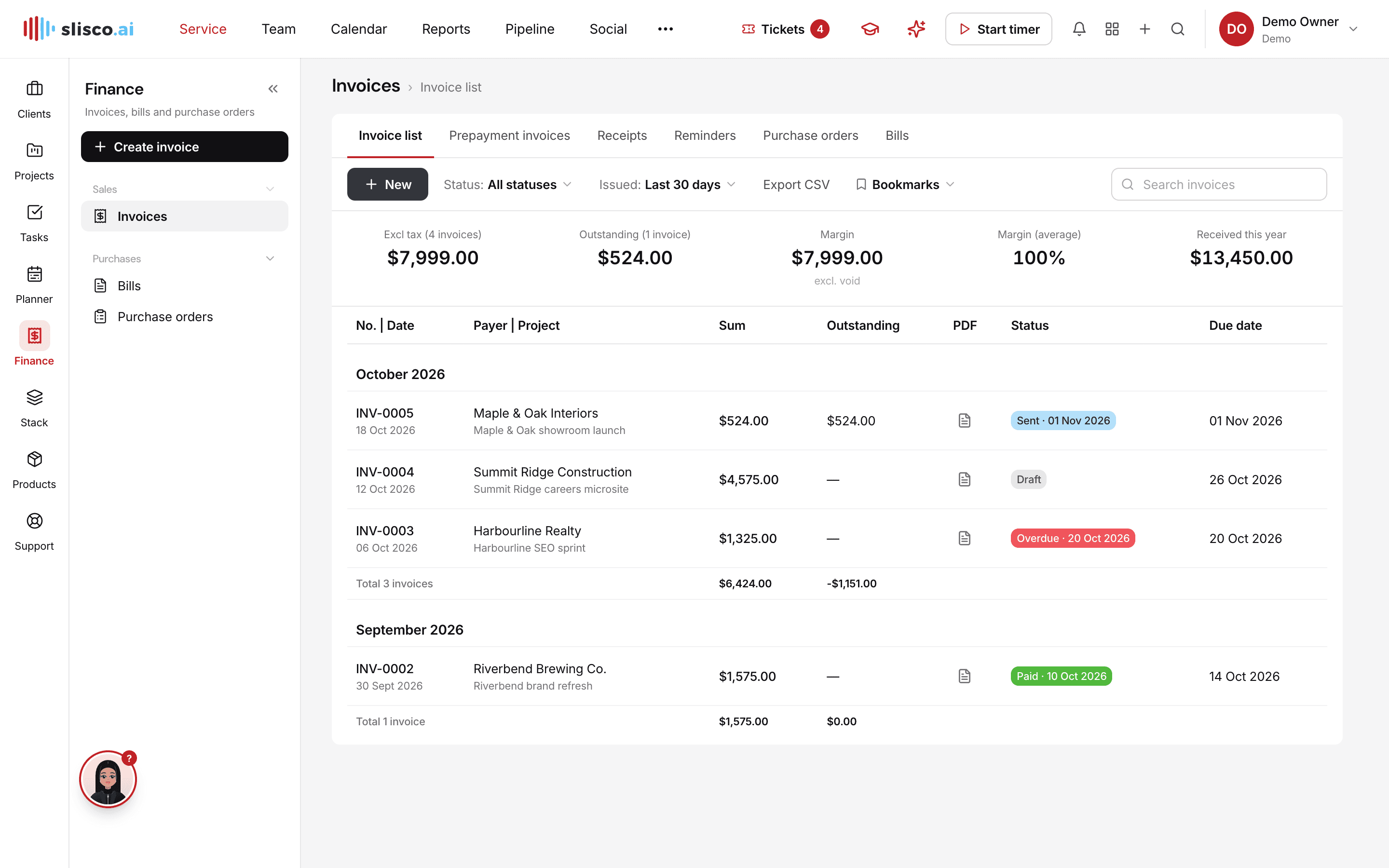Open PDF for invoice INV-0002
The width and height of the screenshot is (1389, 868).
point(964,676)
